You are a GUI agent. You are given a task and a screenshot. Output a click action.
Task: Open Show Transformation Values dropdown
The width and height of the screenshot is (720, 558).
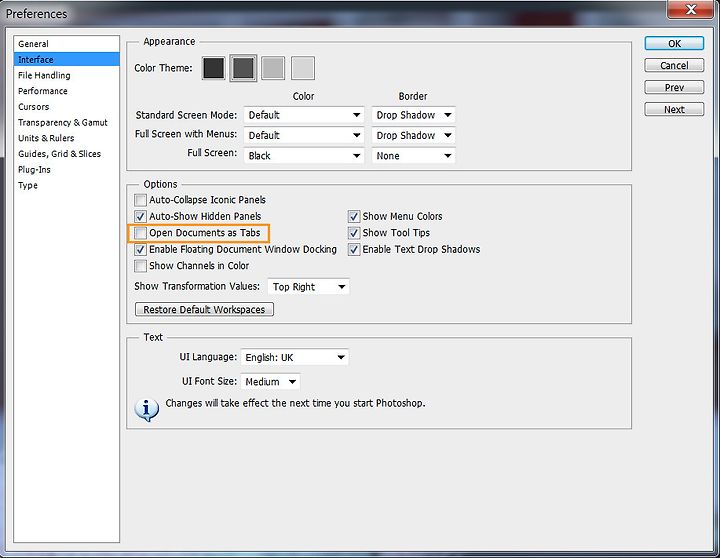click(309, 287)
